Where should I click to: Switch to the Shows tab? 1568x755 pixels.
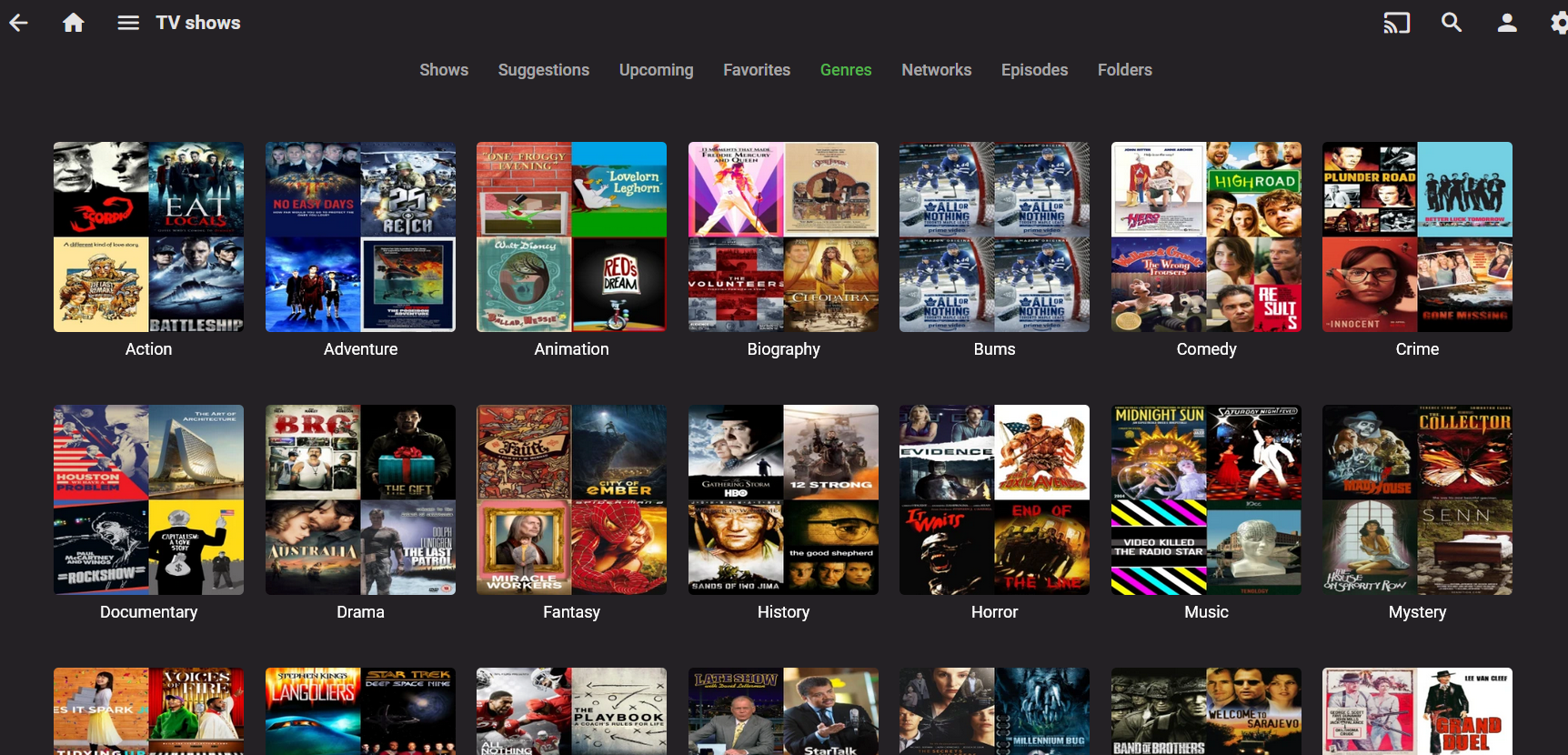(x=444, y=70)
